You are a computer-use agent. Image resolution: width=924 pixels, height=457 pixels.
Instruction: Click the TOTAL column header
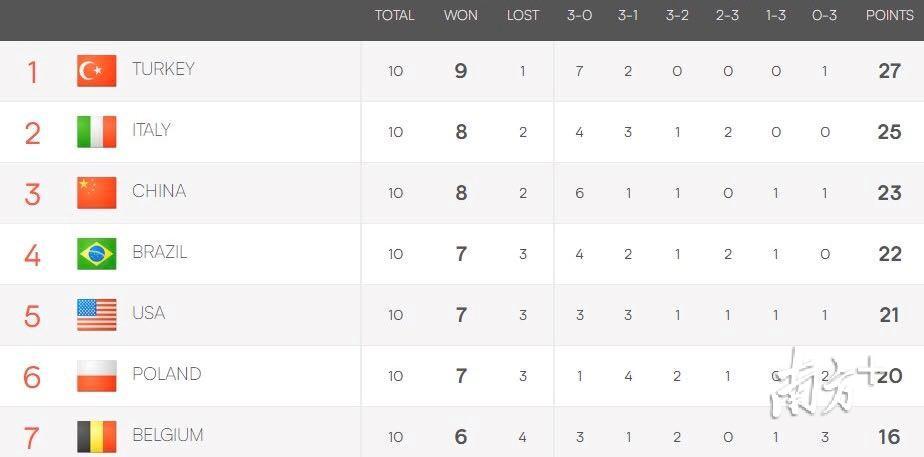coord(395,15)
